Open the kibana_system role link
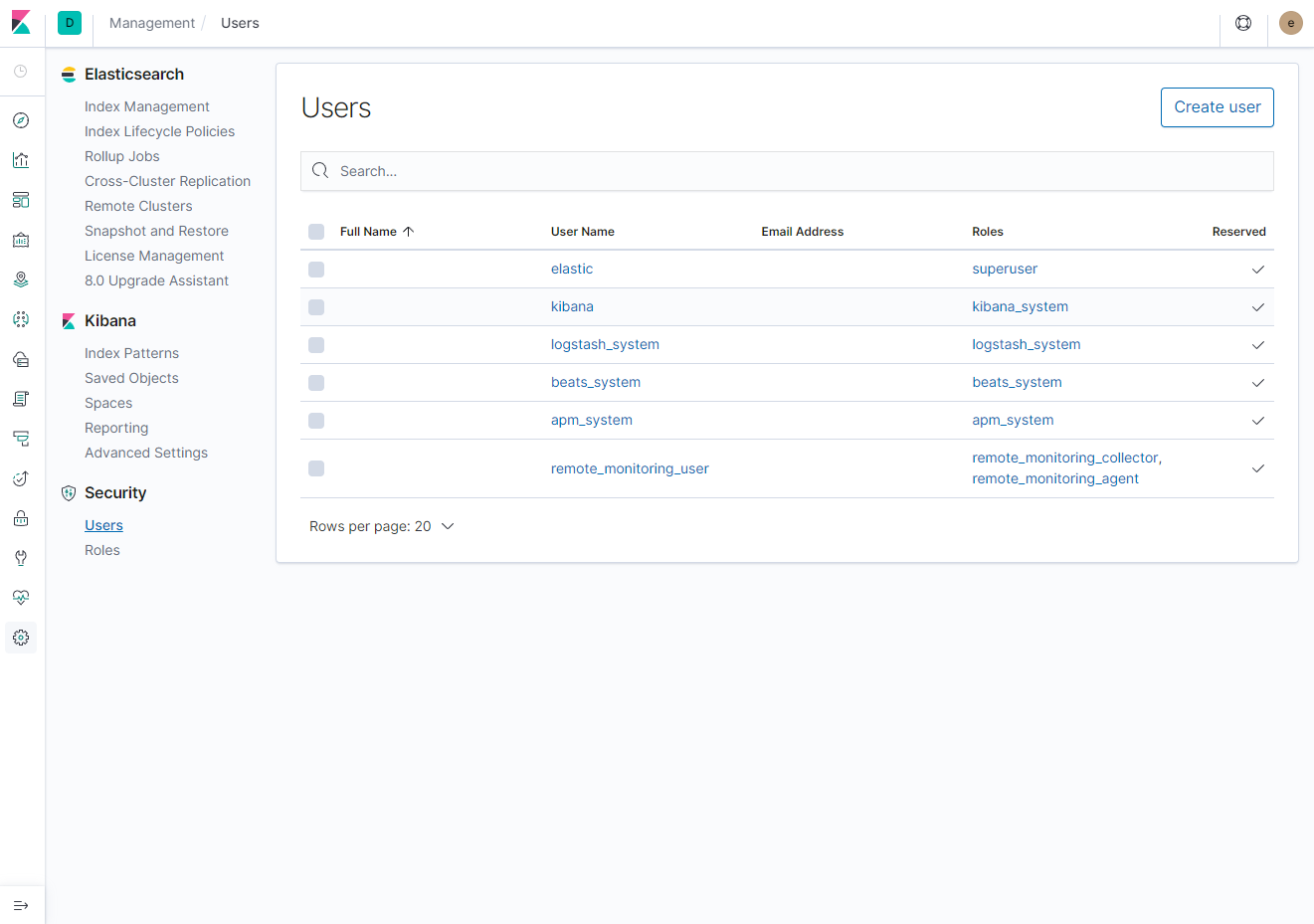This screenshot has height=924, width=1314. click(x=1021, y=307)
